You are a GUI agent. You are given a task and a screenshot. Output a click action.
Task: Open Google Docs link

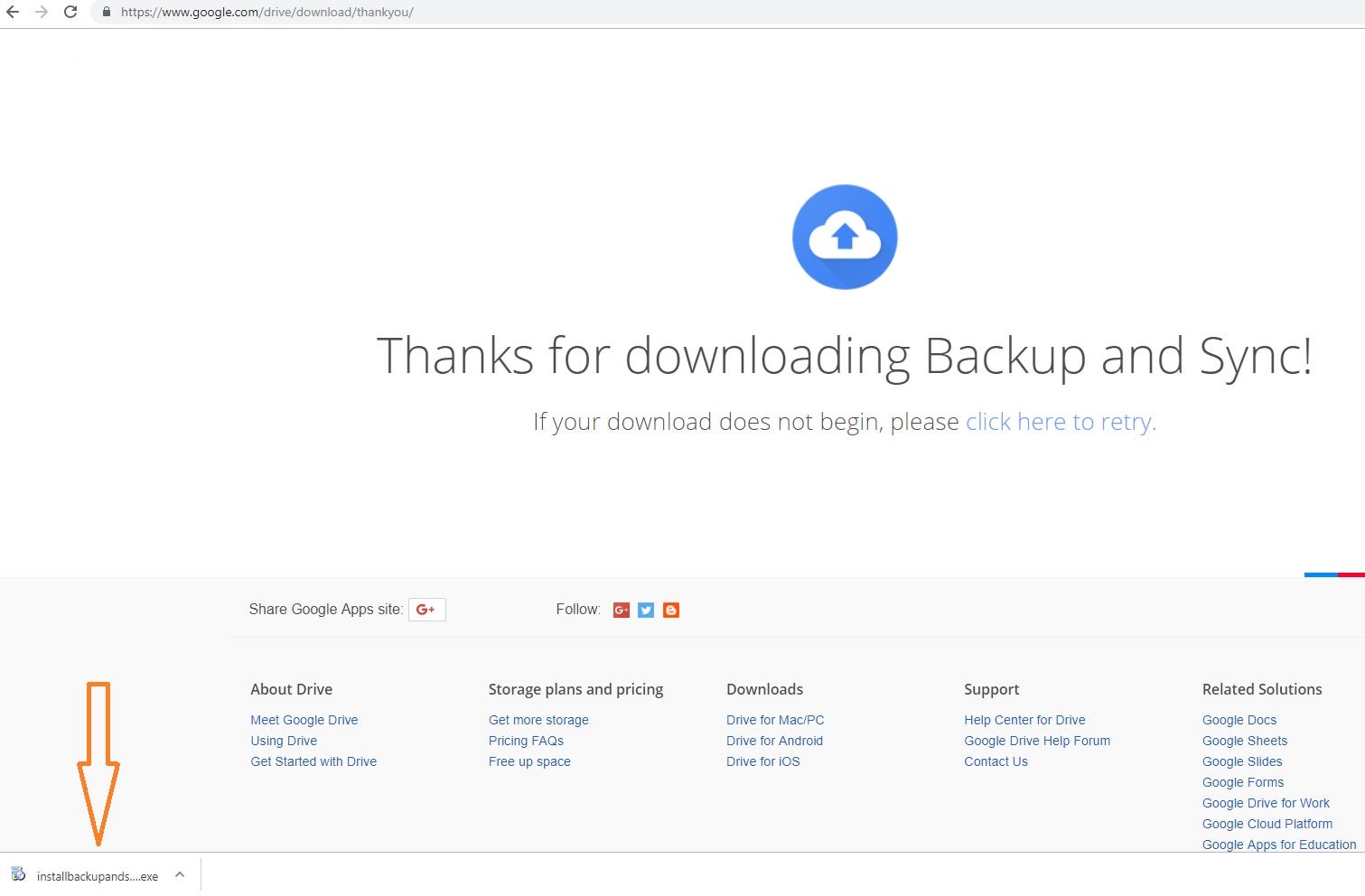click(x=1239, y=720)
